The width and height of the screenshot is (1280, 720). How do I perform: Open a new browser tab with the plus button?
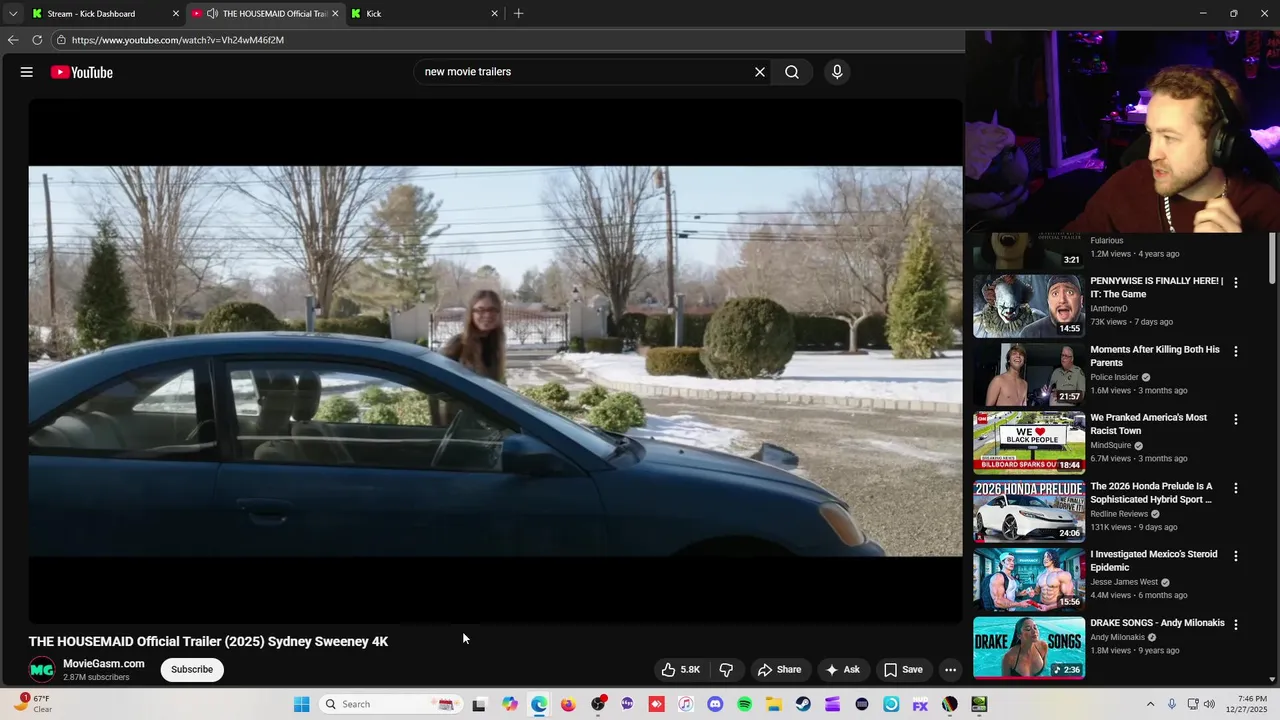point(518,14)
